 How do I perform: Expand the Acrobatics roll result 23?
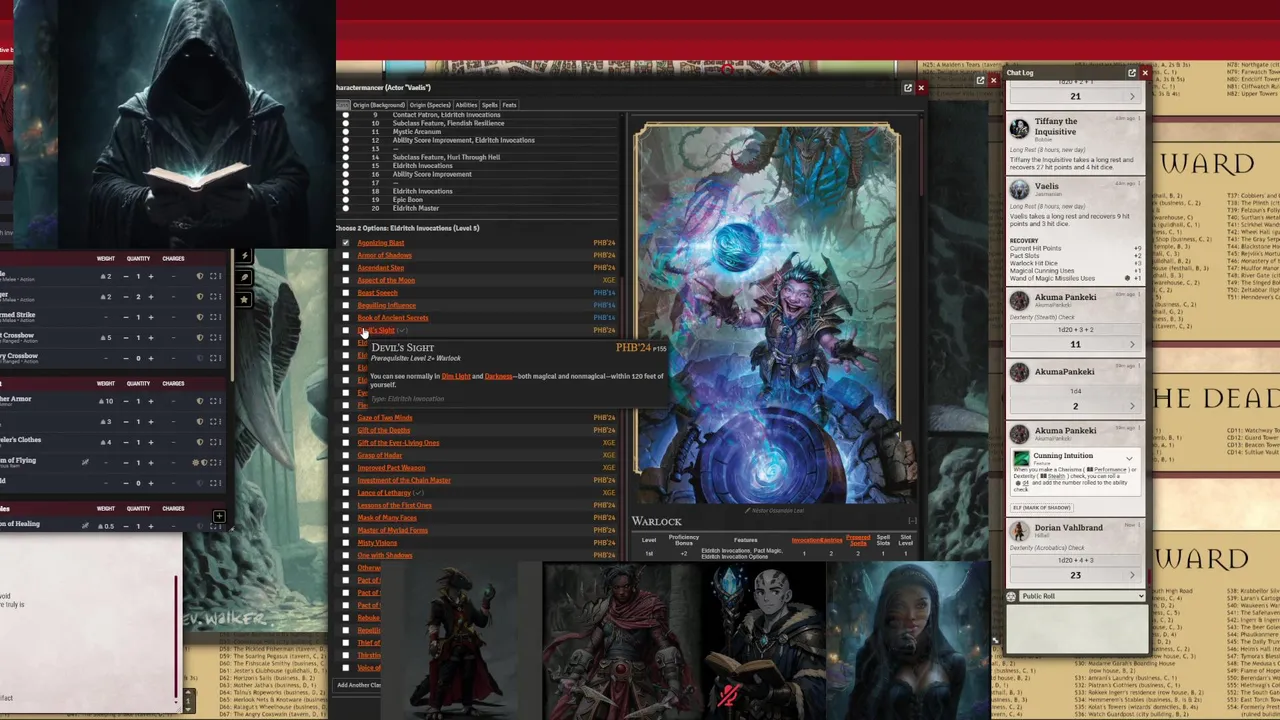[1132, 575]
